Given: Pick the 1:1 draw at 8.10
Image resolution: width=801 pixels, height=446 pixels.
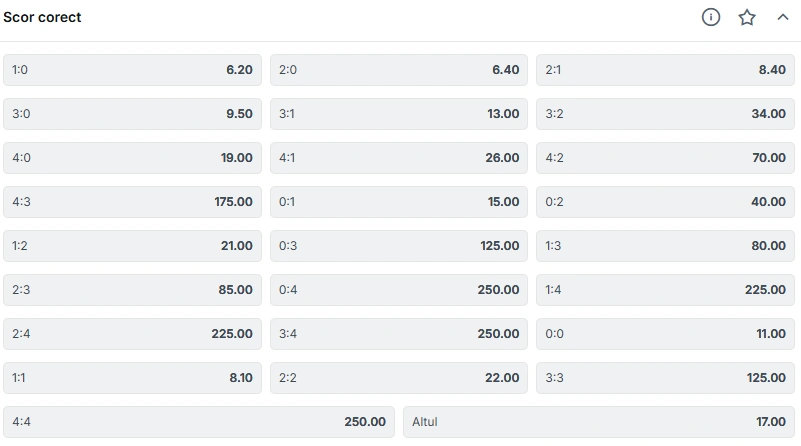Looking at the screenshot, I should (x=132, y=378).
